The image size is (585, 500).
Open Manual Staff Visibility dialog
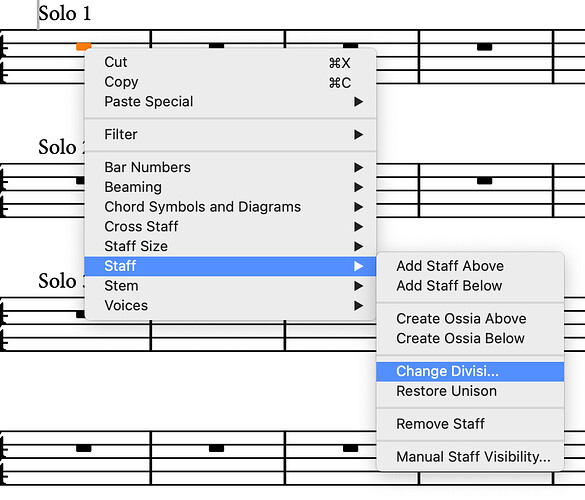(470, 457)
